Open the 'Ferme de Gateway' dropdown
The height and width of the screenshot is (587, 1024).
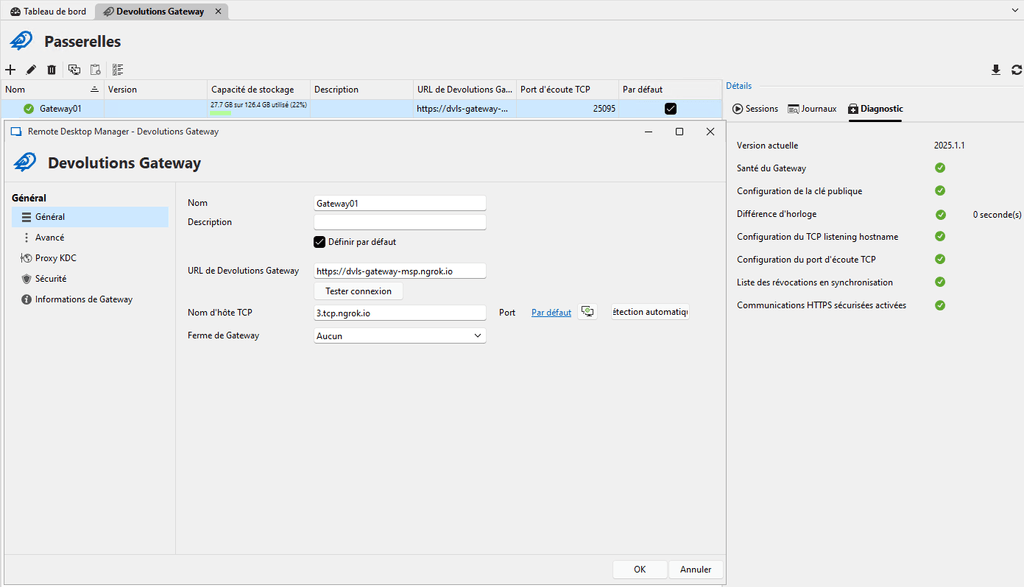tap(400, 336)
